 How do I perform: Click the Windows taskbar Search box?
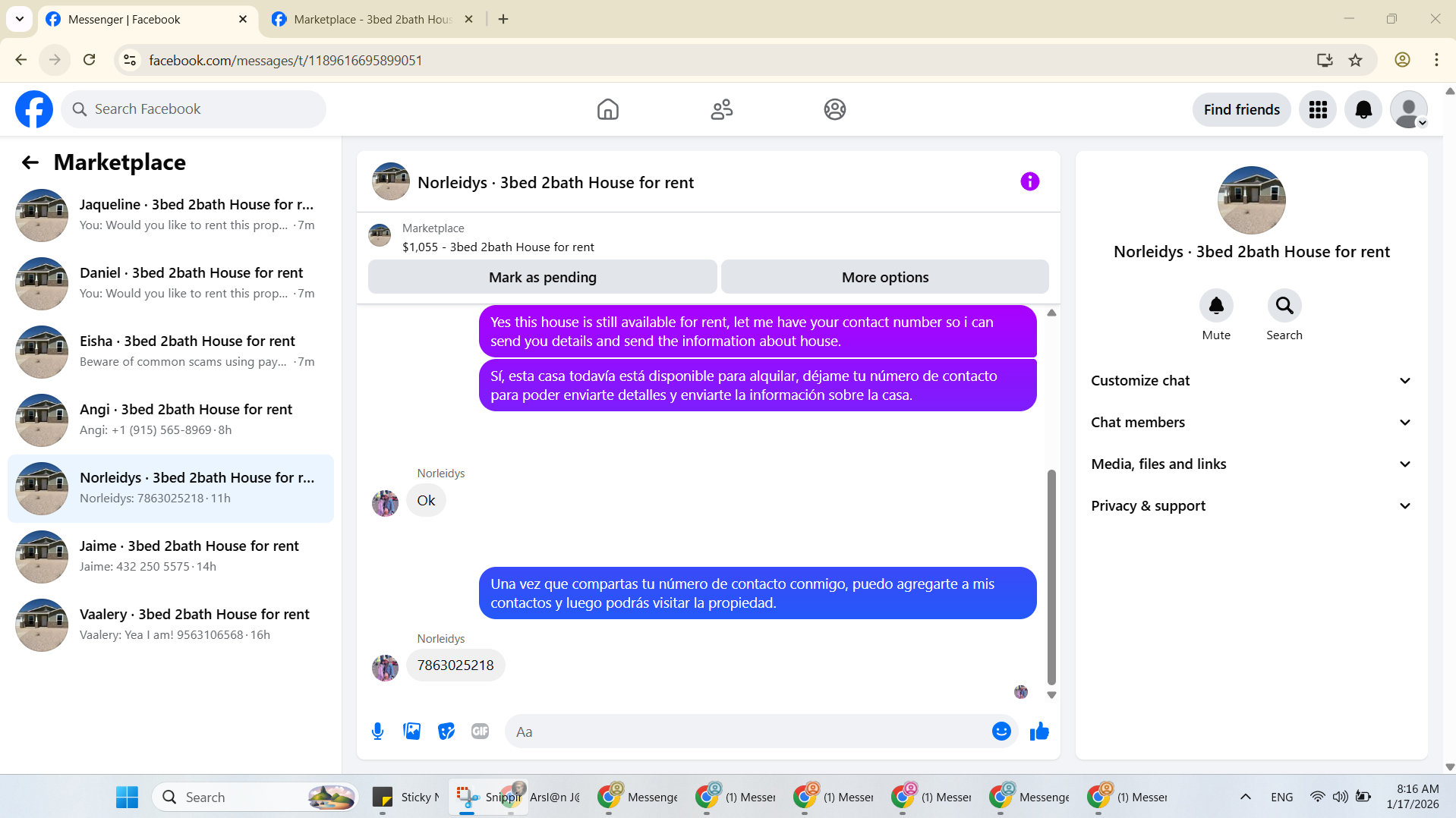pos(255,798)
